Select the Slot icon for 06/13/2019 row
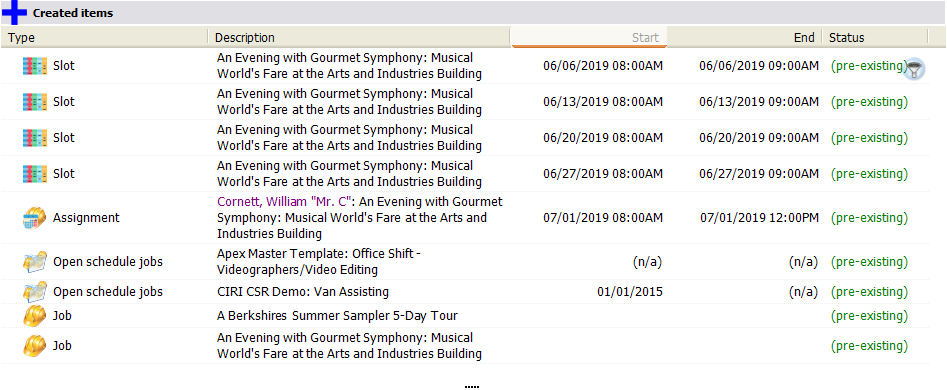 point(34,102)
